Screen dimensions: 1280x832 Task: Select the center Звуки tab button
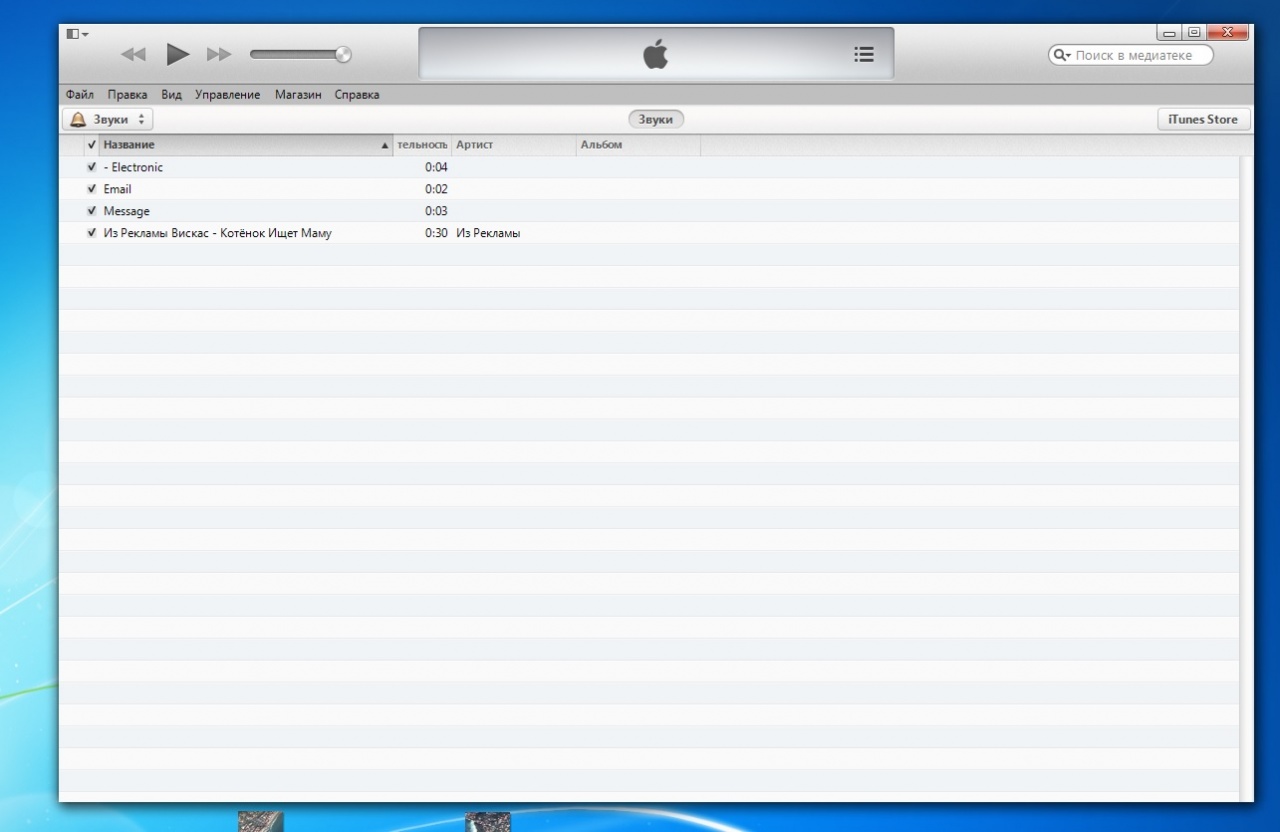tap(656, 119)
